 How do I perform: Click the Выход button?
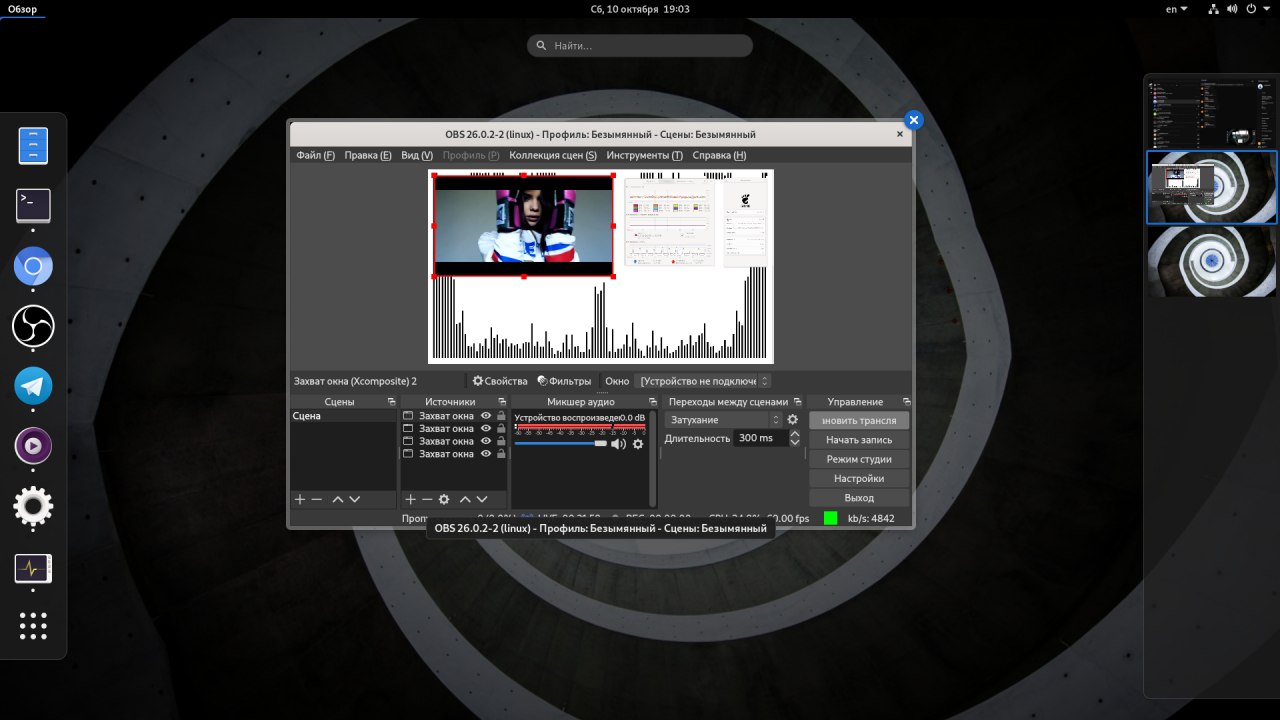[859, 497]
